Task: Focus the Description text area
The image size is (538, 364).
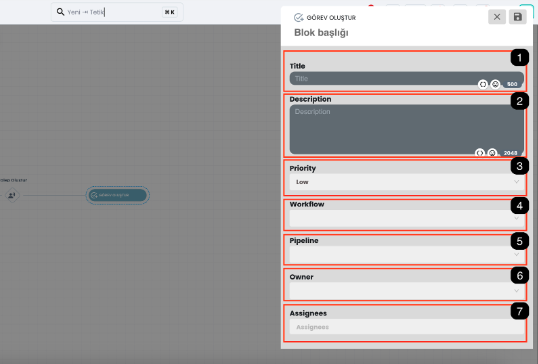Action: tap(407, 129)
